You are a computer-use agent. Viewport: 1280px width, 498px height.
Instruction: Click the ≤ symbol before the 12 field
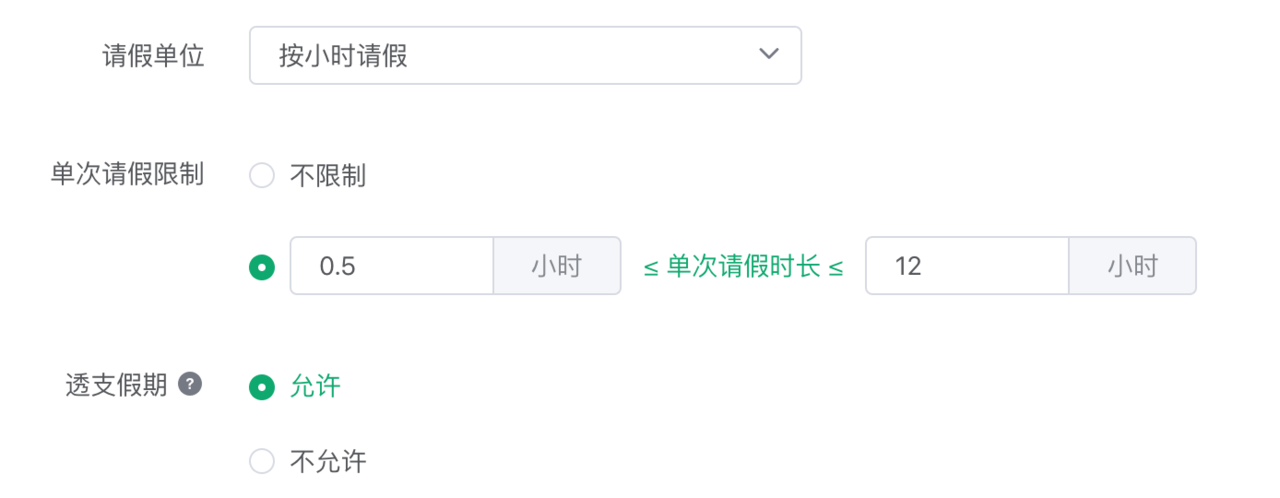point(835,268)
